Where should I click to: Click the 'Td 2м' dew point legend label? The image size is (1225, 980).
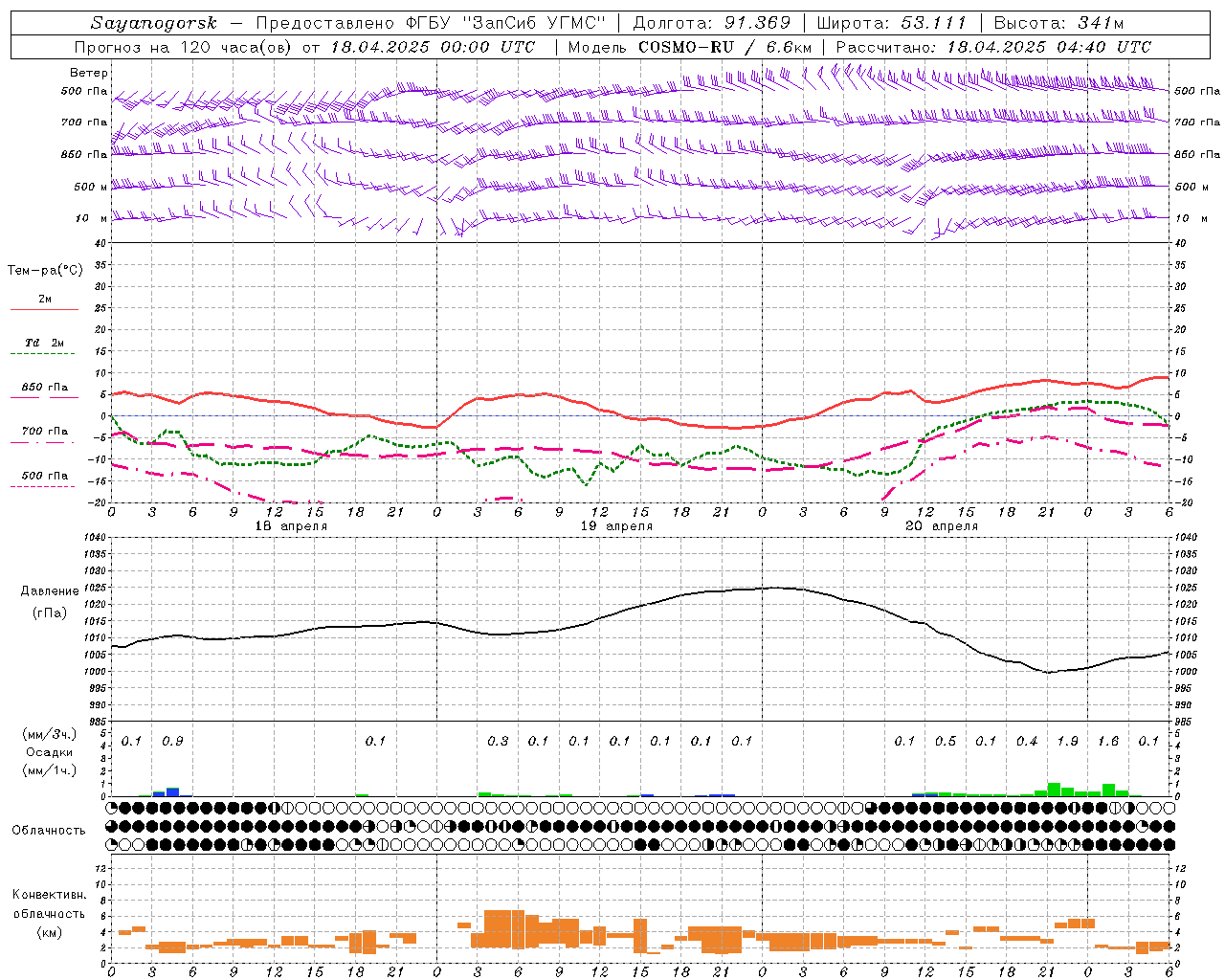(x=45, y=343)
